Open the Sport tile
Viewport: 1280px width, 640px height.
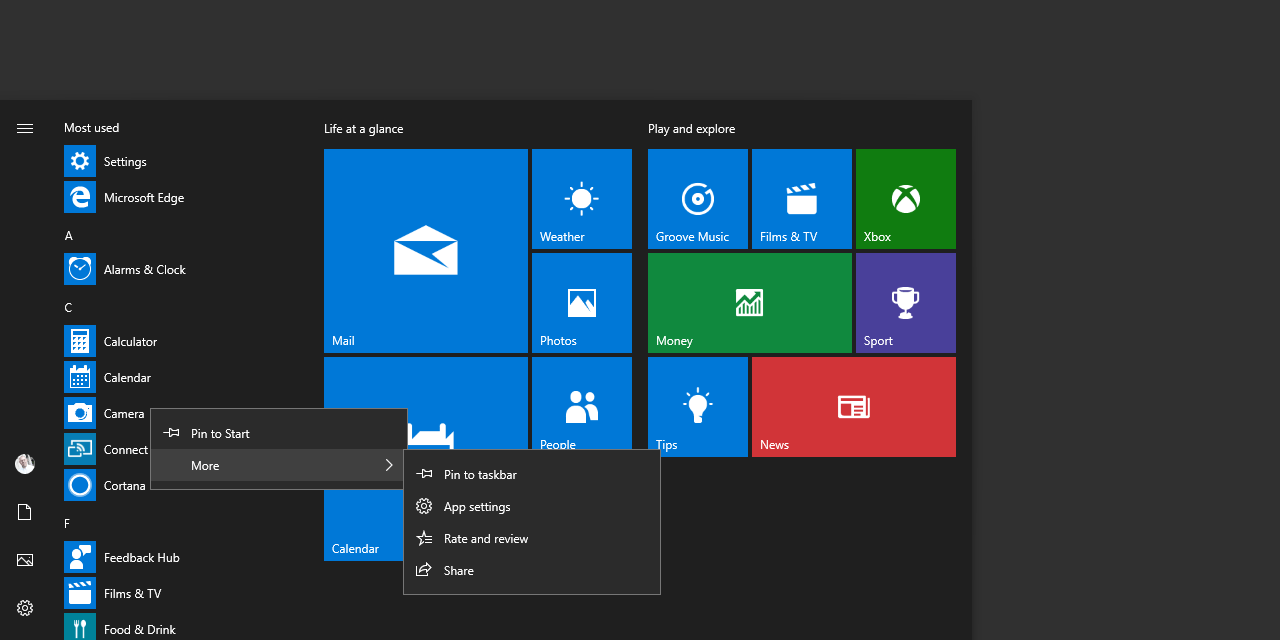click(905, 303)
